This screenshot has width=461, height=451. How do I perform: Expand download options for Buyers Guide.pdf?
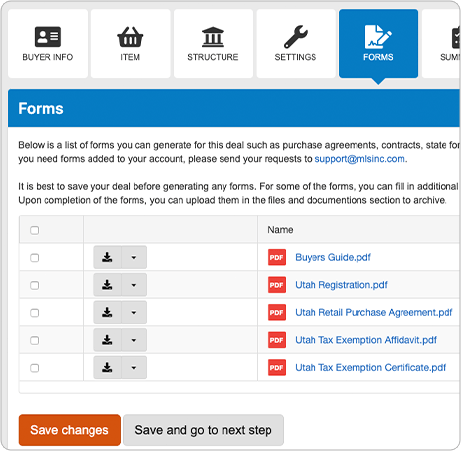134,257
